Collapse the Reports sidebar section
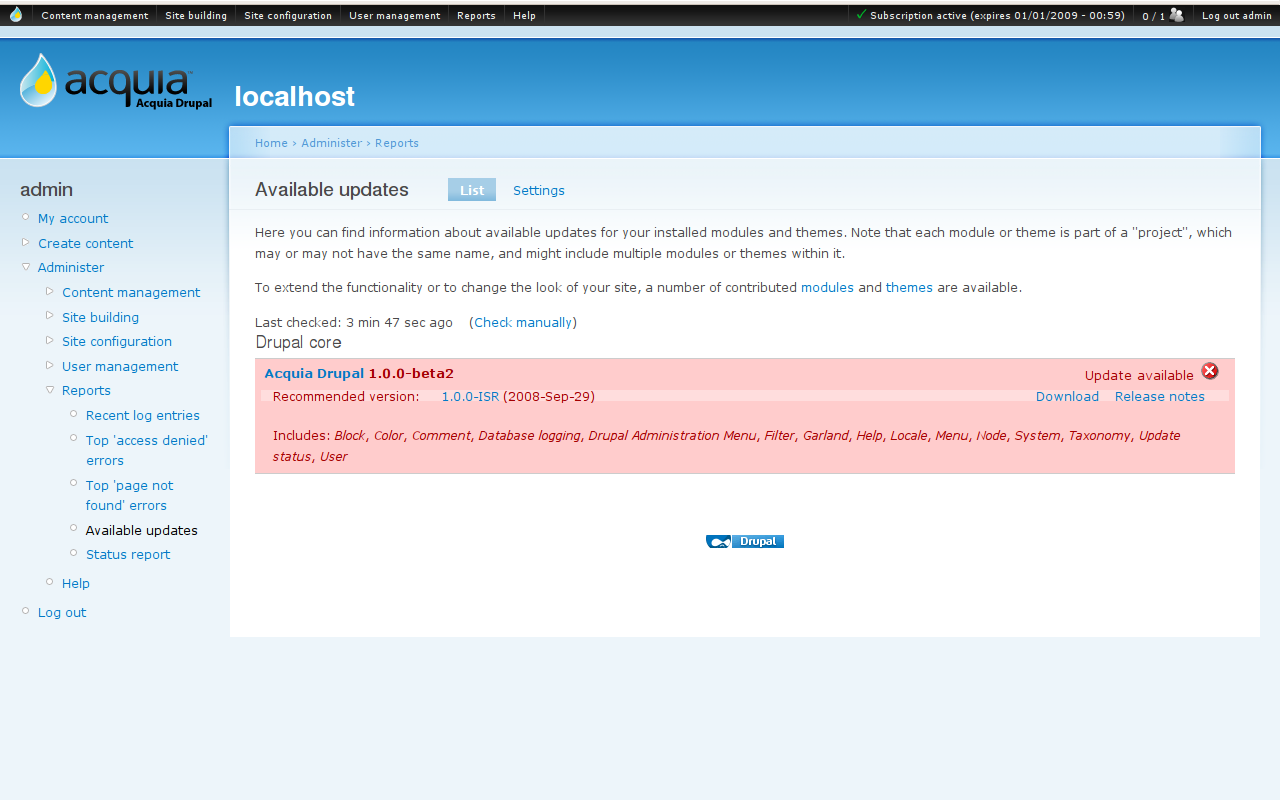This screenshot has height=800, width=1280. click(49, 390)
